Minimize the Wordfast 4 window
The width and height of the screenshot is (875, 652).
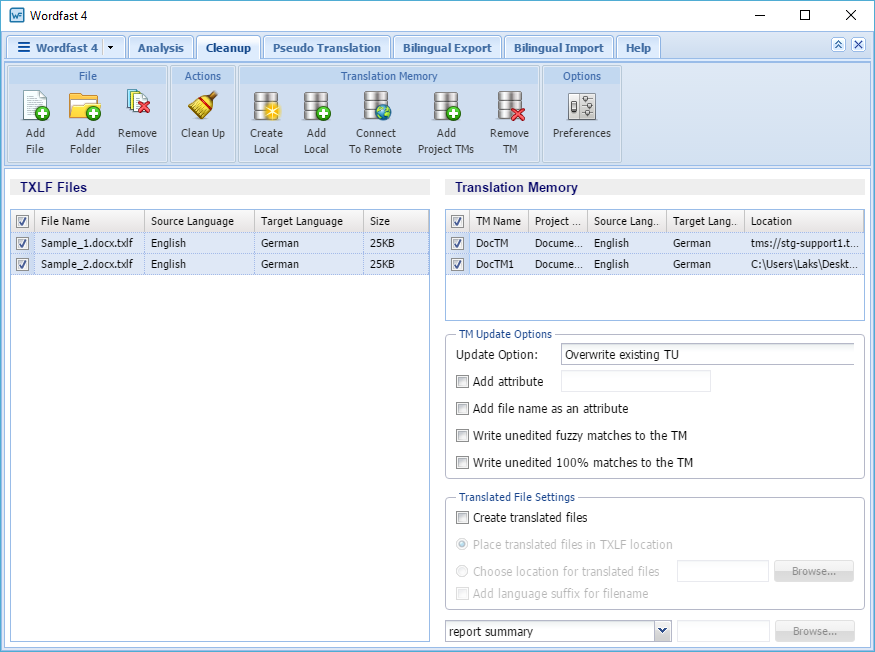coord(759,15)
